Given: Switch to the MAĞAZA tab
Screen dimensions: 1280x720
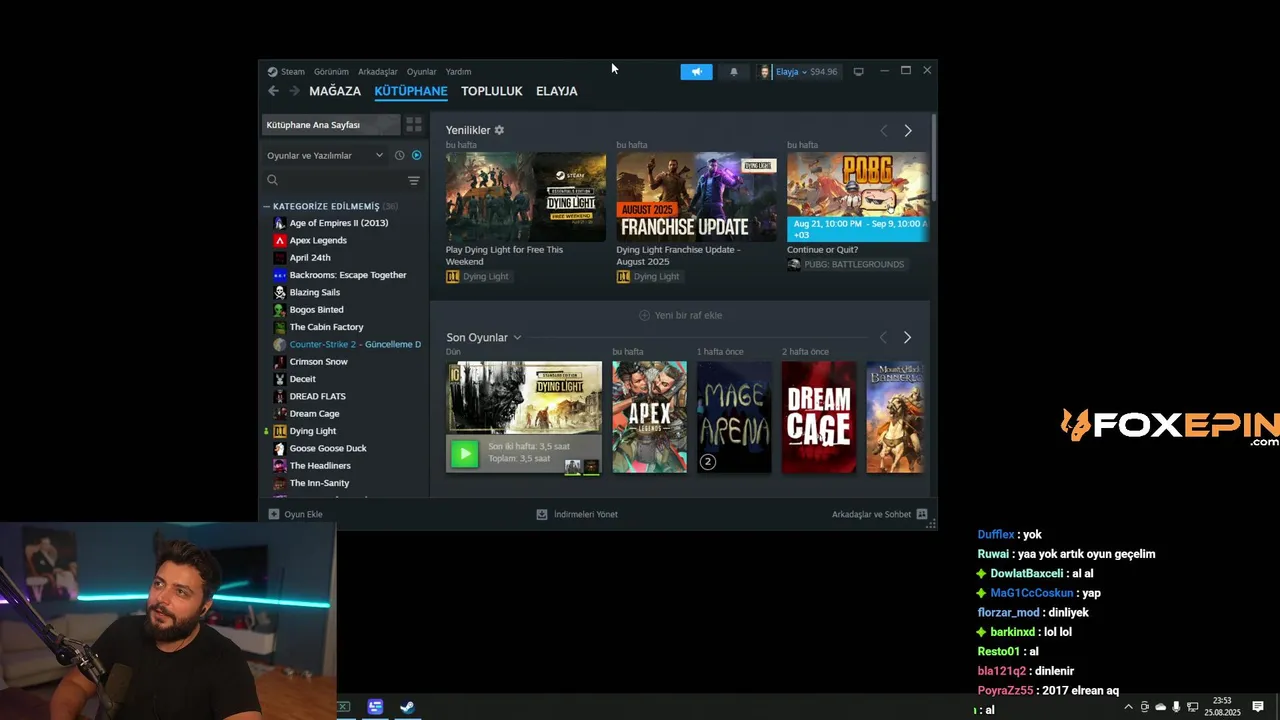Looking at the screenshot, I should pos(335,91).
